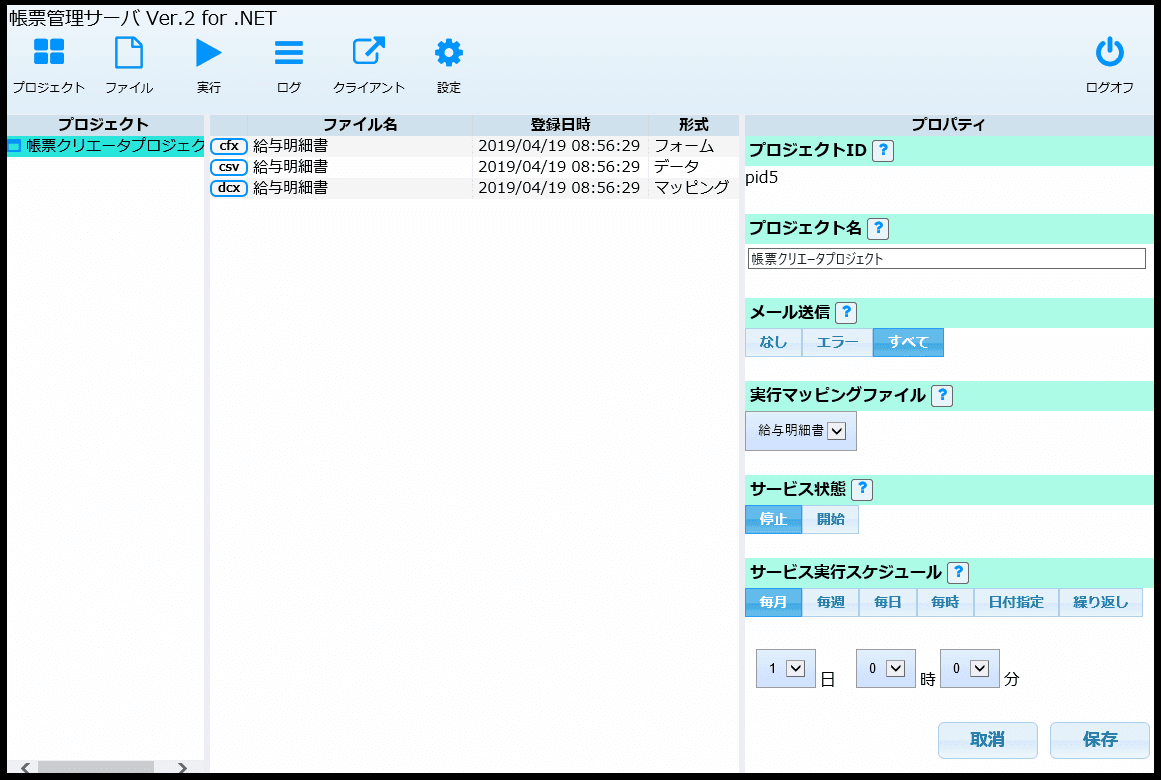This screenshot has width=1161, height=780.
Task: Click the ファイル名 column header
Action: 360,124
